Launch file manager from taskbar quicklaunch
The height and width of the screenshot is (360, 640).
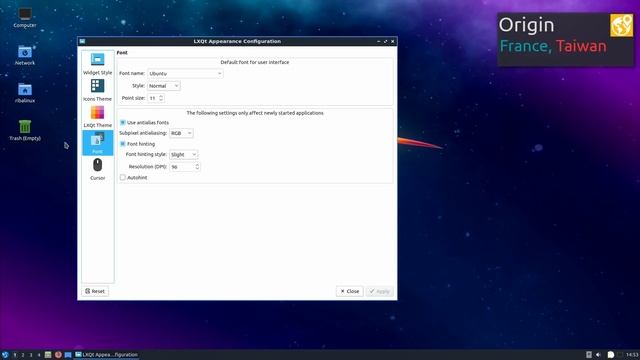[48, 355]
